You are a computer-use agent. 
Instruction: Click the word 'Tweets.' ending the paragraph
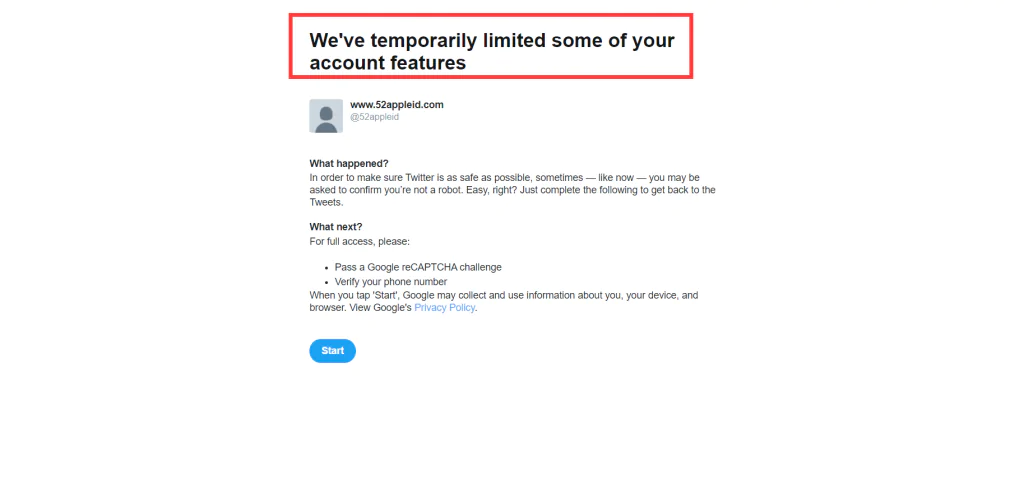[326, 203]
